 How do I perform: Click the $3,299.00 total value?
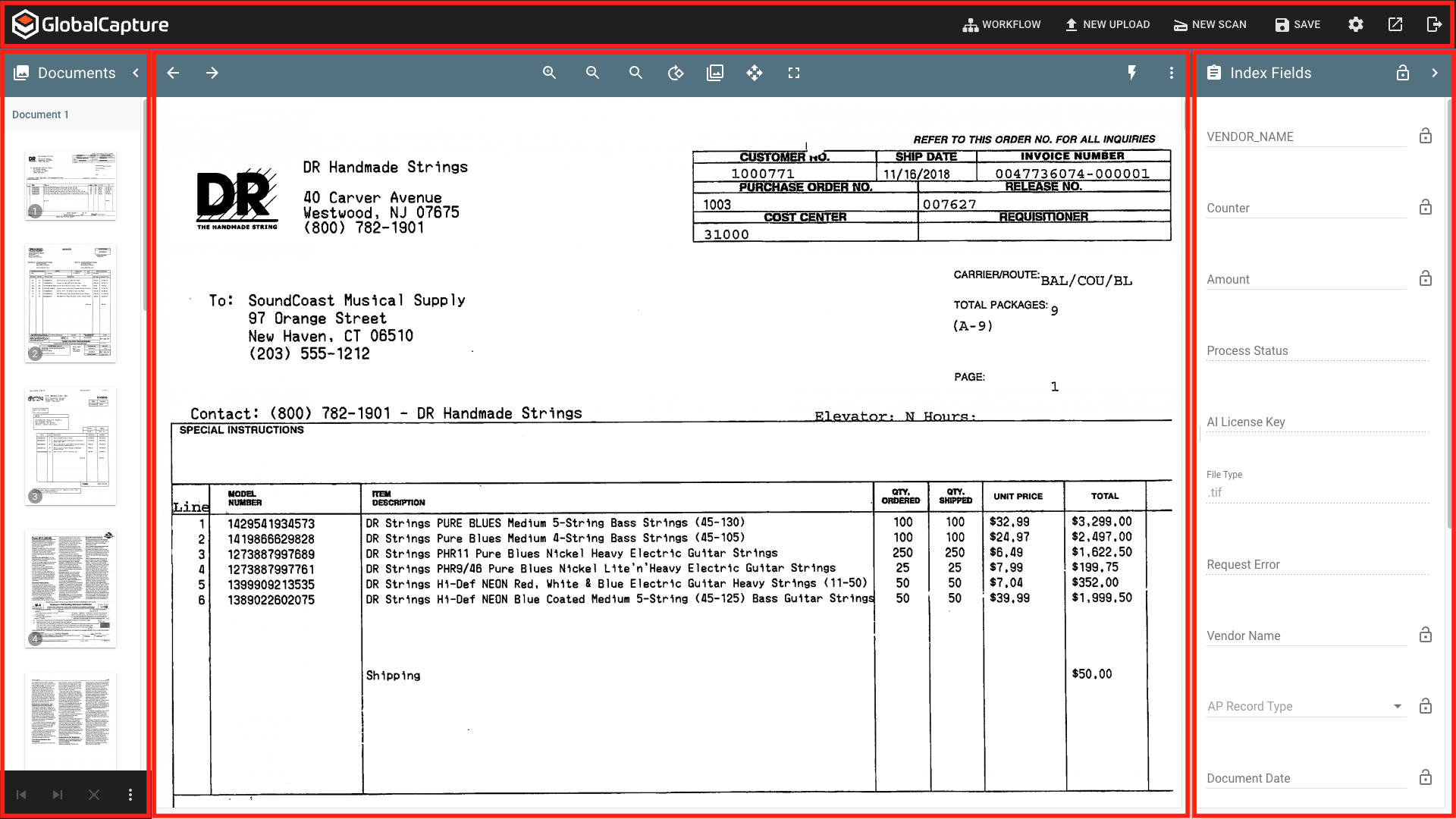click(x=1101, y=522)
